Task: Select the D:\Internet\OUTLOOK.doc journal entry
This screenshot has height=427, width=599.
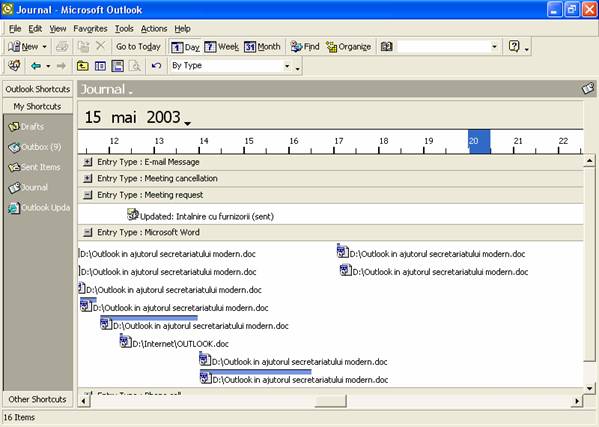Action: (174, 343)
